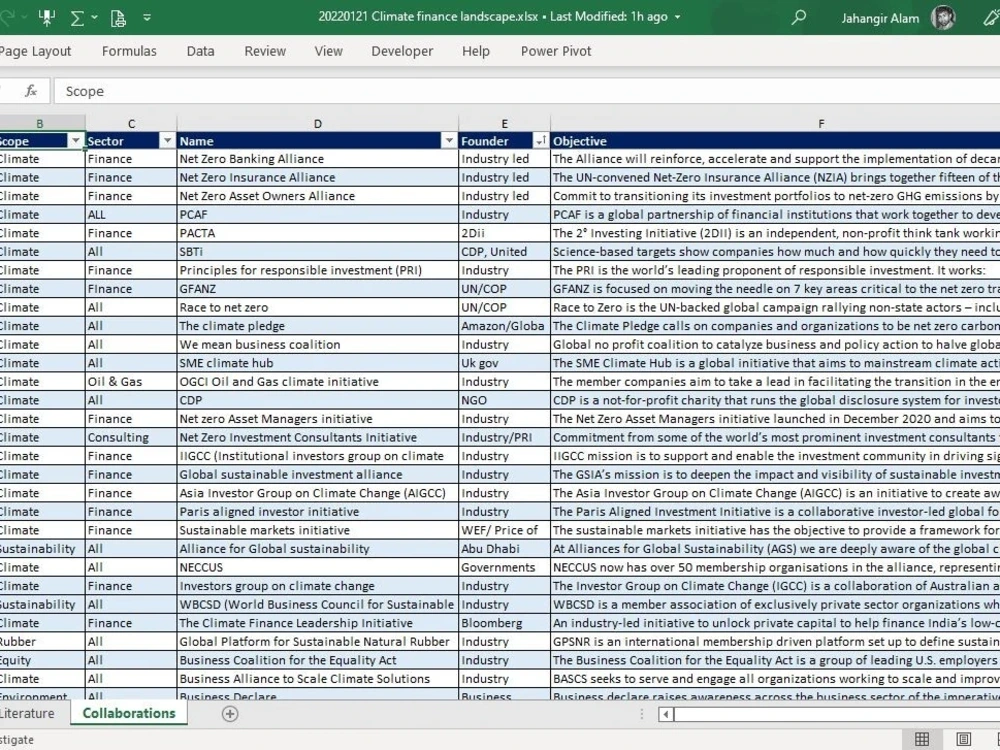The width and height of the screenshot is (1000, 750).
Task: Select Scope cell 'Rubber'
Action: pyautogui.click(x=42, y=642)
